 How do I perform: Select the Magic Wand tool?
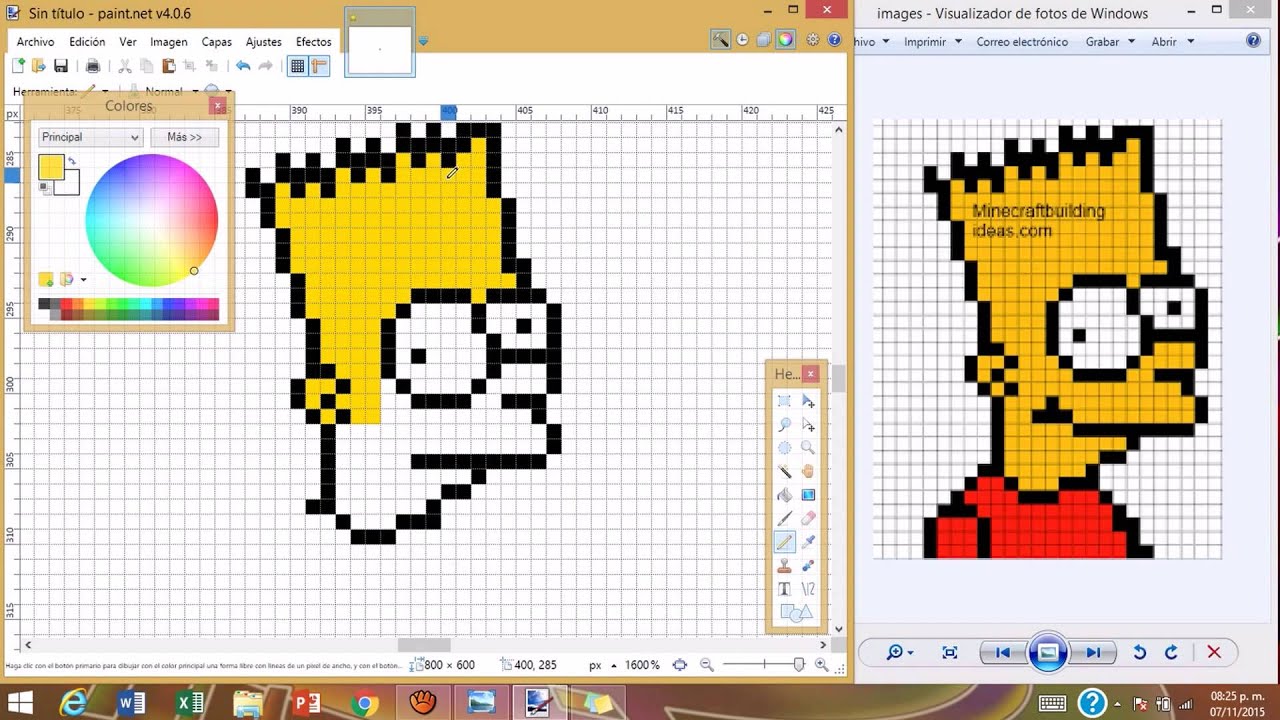785,471
